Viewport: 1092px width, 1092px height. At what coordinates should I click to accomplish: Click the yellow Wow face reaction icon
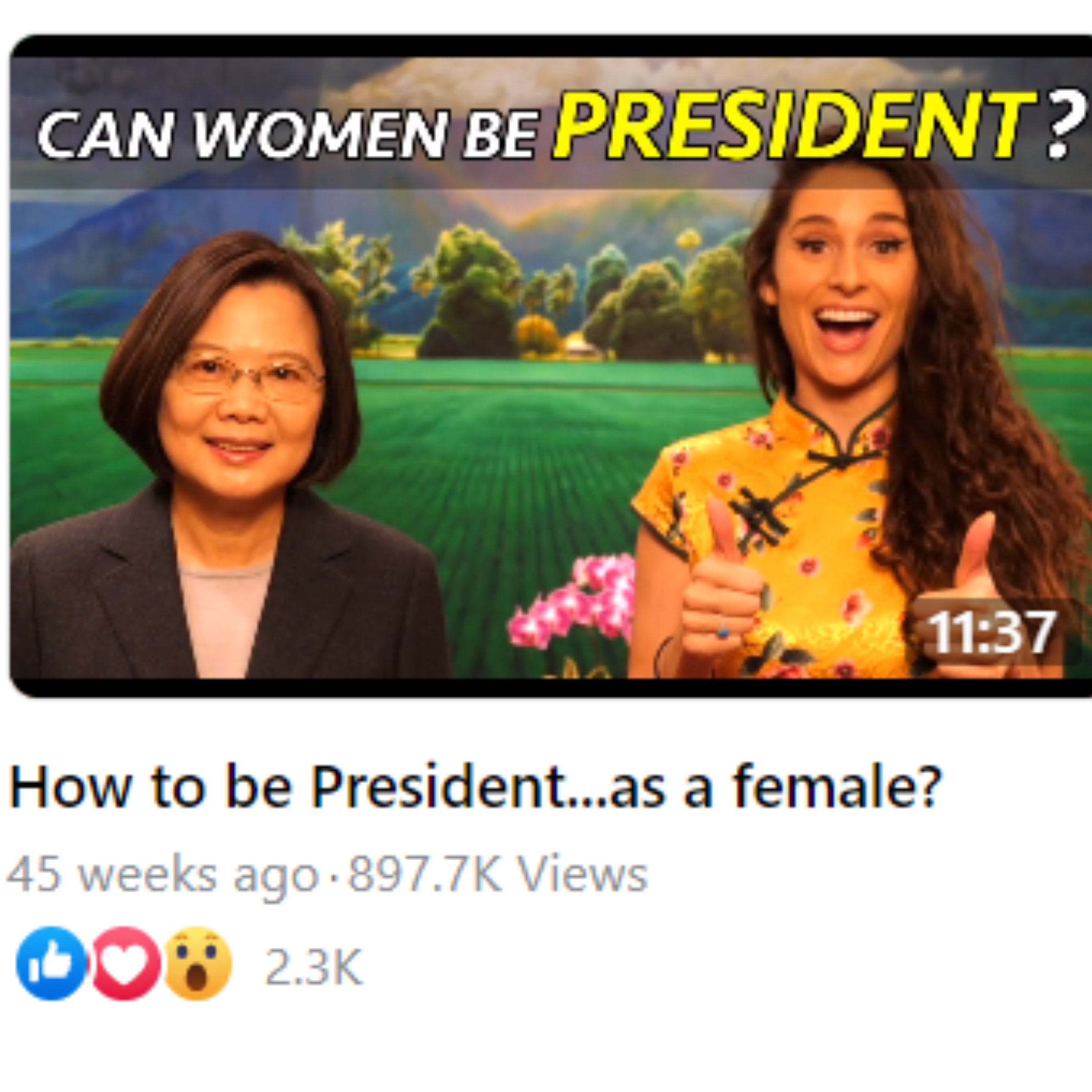(197, 963)
